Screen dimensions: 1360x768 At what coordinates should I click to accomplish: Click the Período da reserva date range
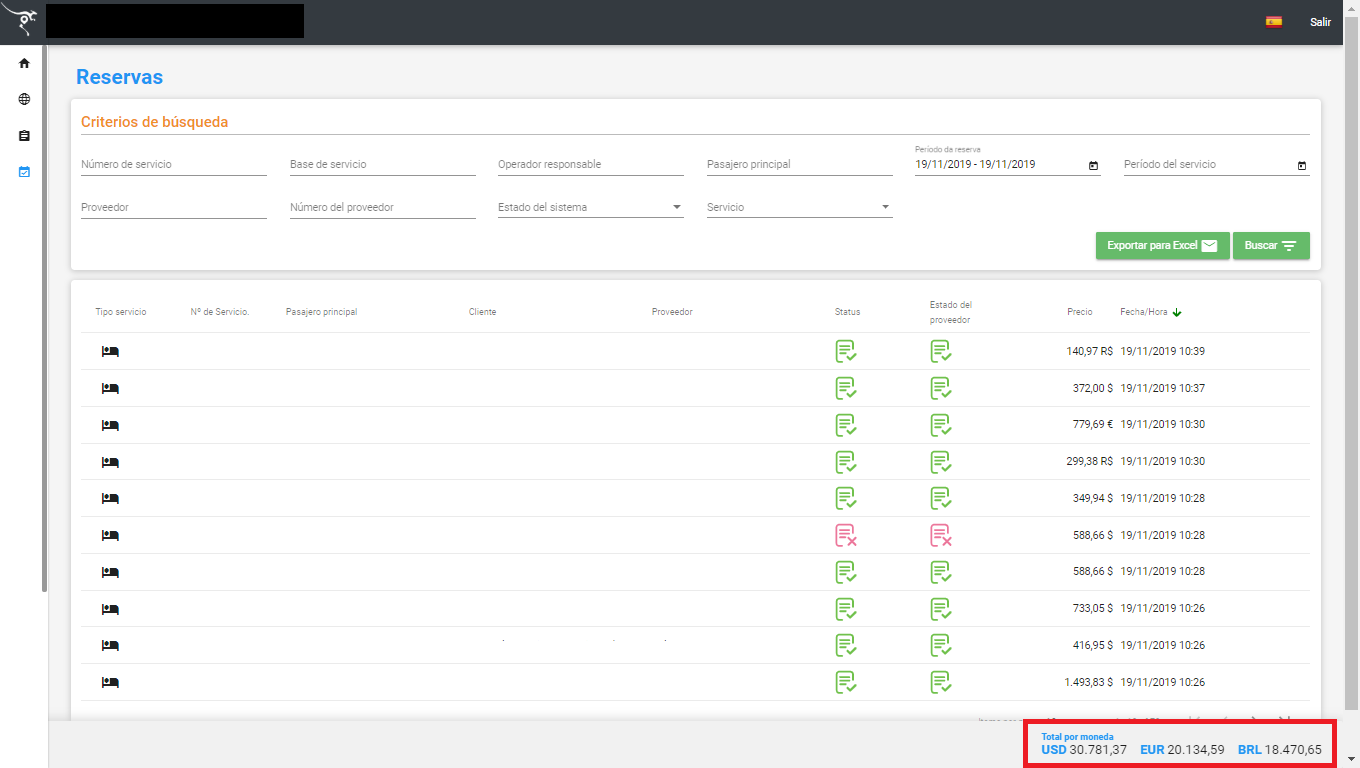(x=975, y=165)
